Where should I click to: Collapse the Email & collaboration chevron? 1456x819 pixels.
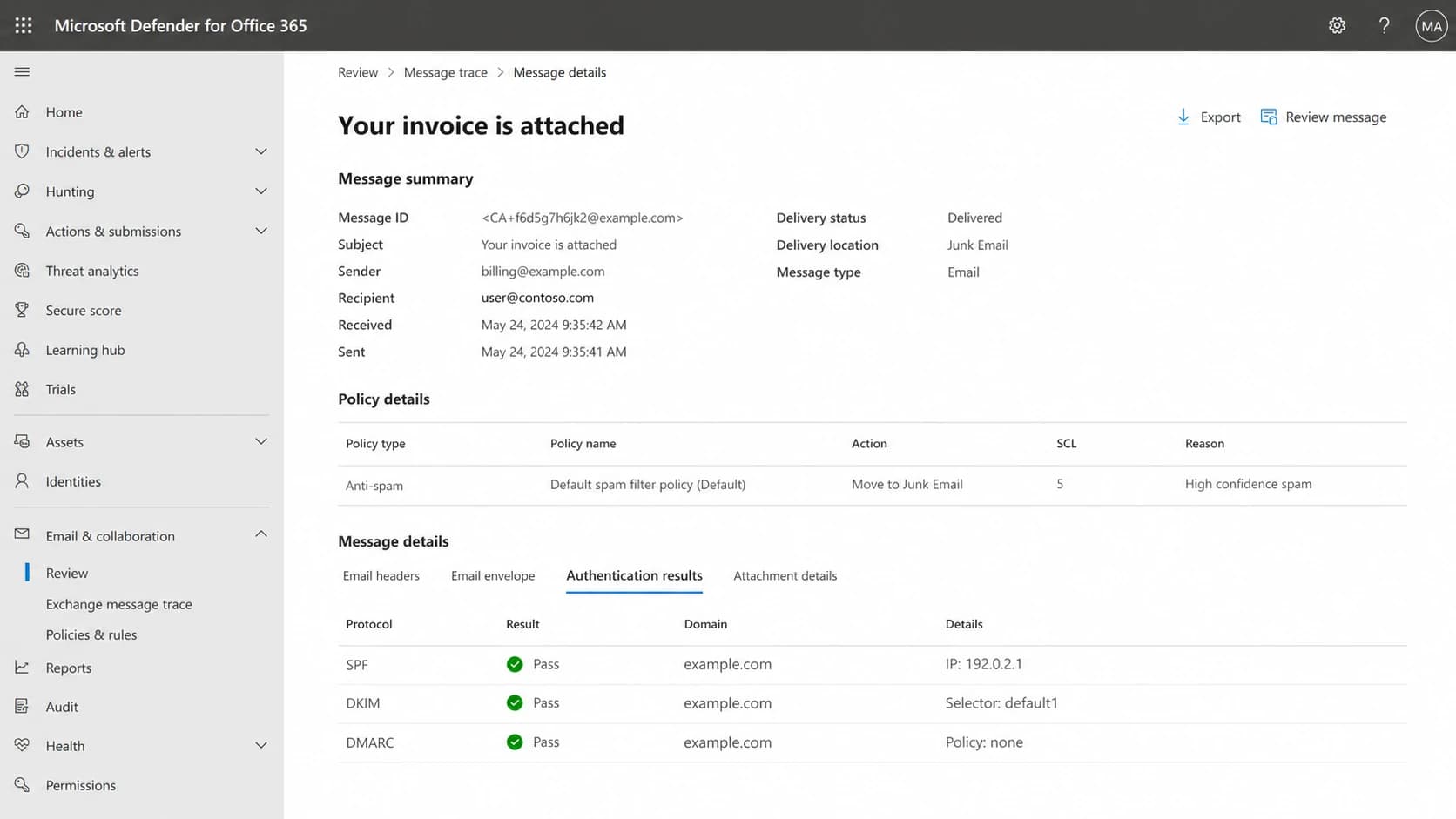tap(261, 534)
